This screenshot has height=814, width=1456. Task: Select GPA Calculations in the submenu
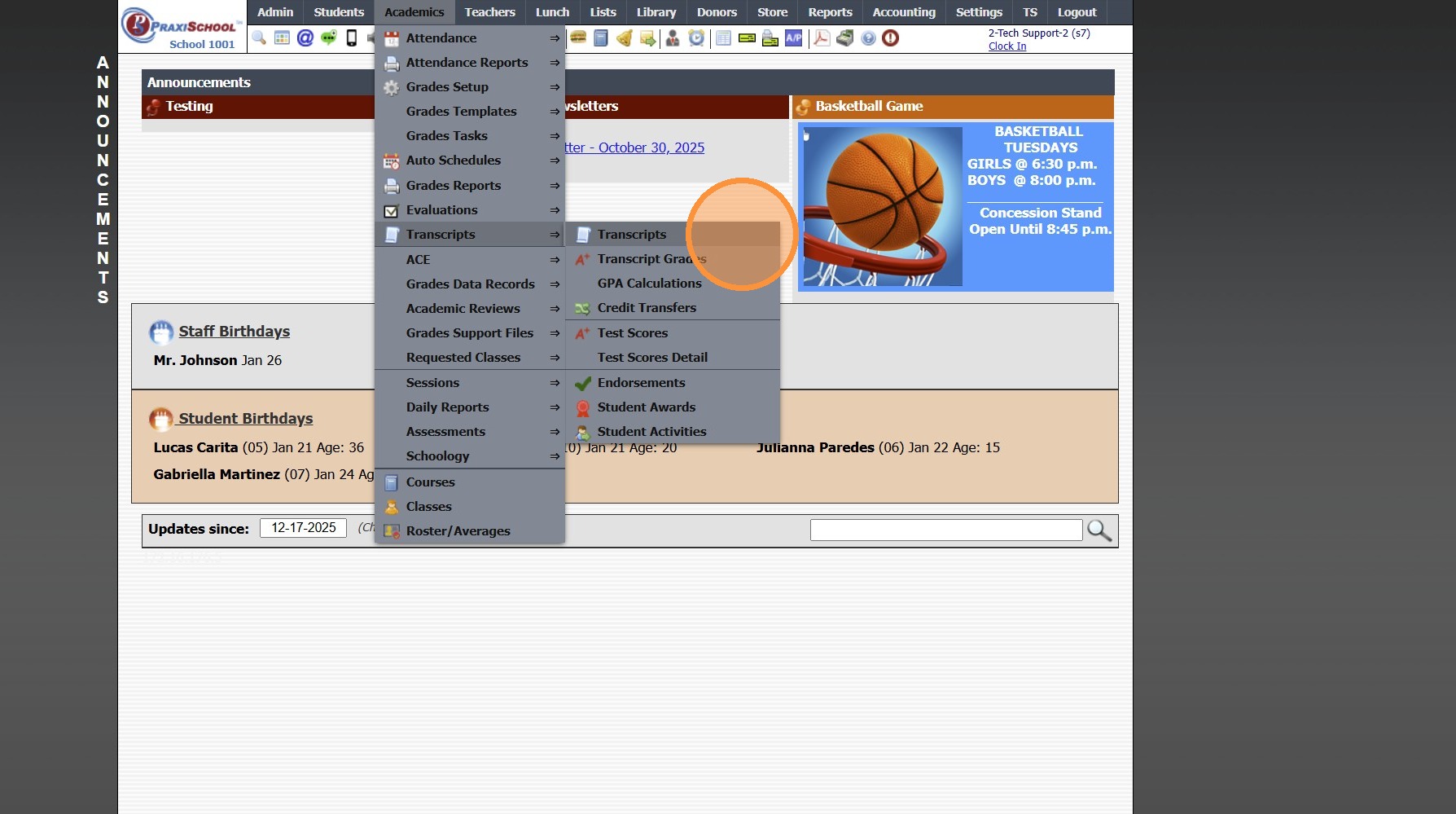tap(673, 284)
